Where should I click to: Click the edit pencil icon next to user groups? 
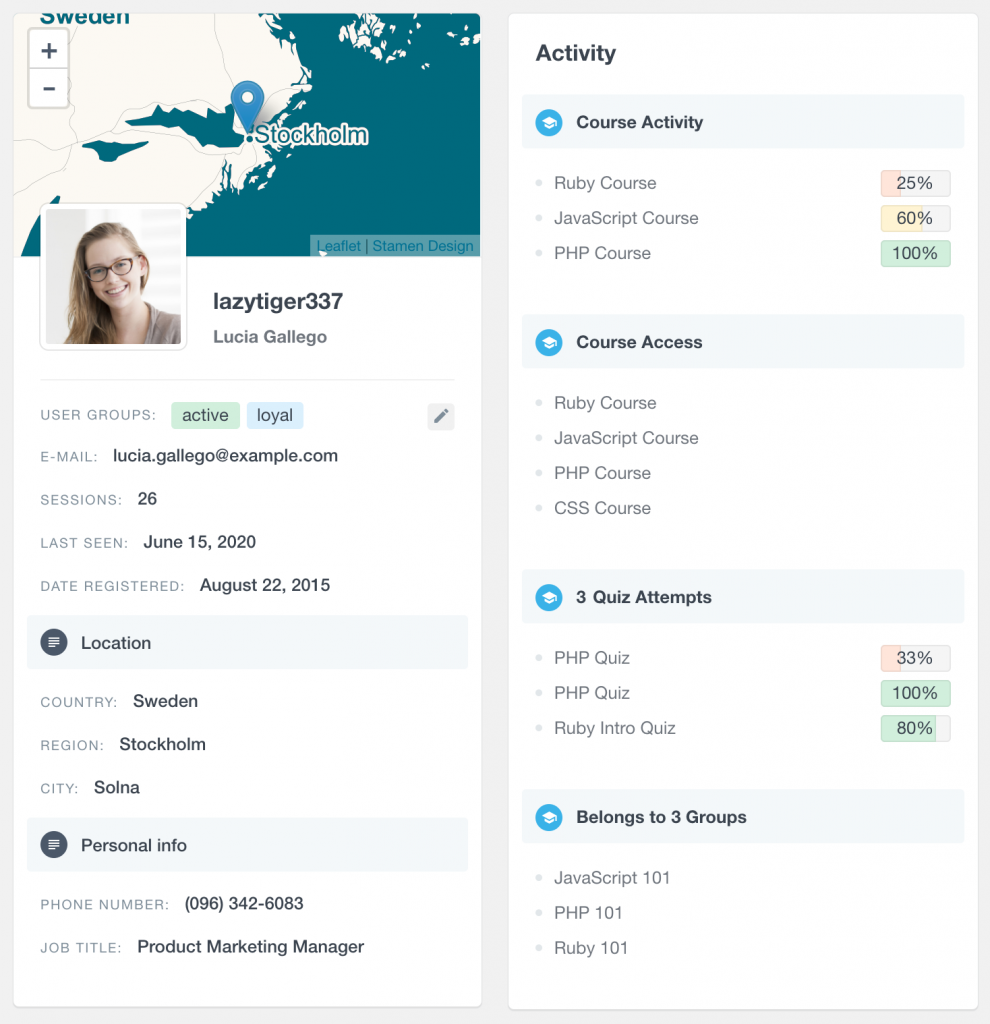tap(441, 416)
